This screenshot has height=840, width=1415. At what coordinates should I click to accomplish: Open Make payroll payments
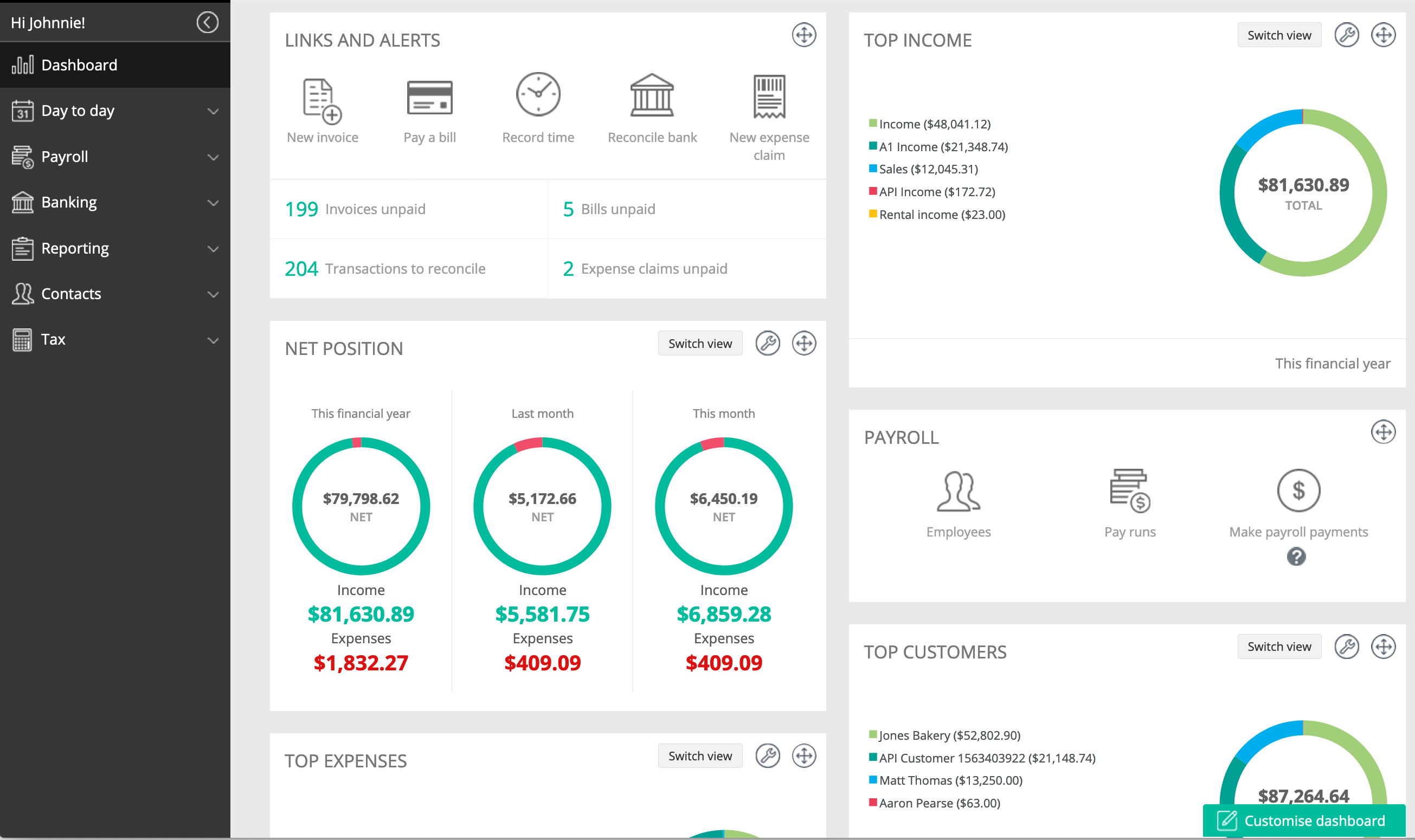1298,504
